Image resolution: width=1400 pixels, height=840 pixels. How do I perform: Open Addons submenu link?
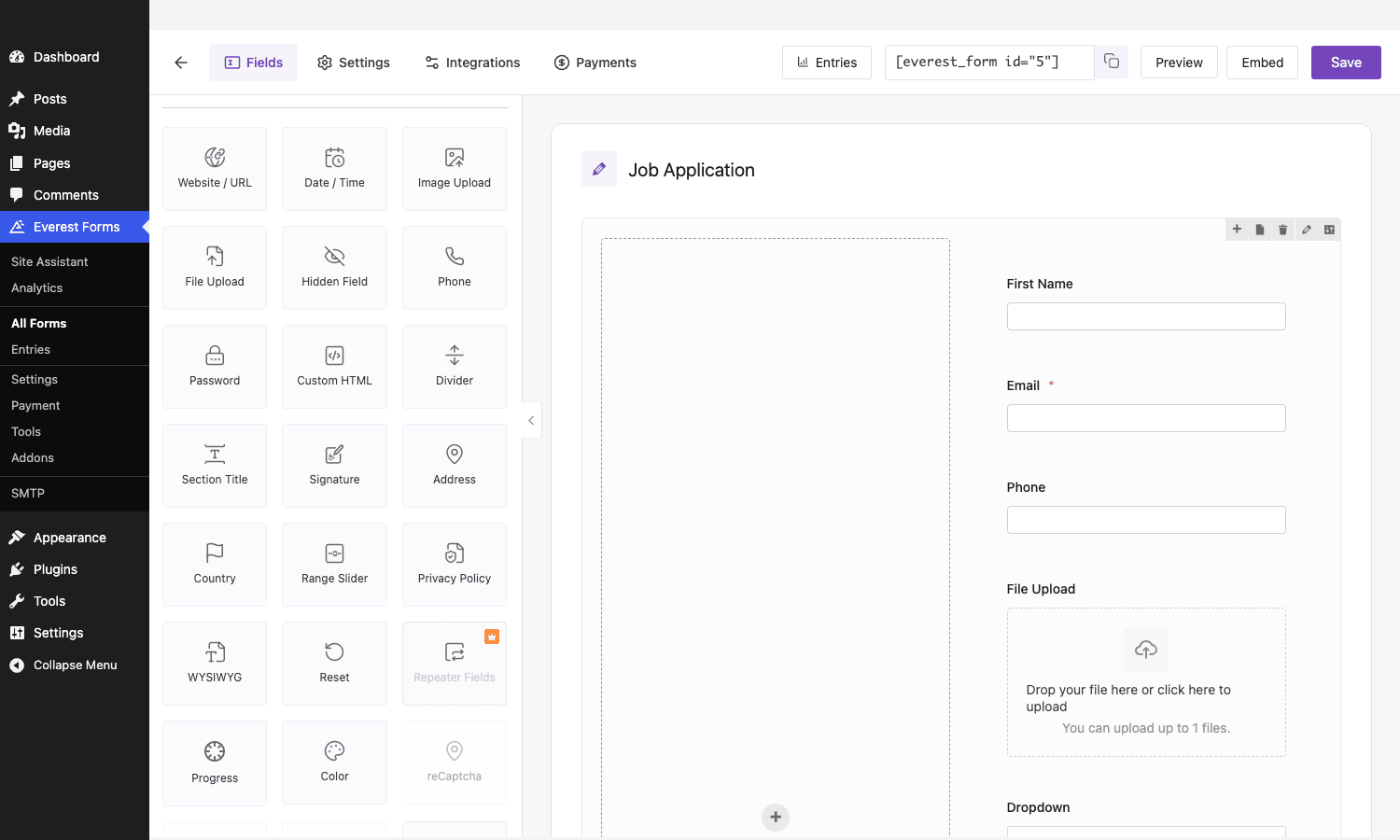point(33,458)
